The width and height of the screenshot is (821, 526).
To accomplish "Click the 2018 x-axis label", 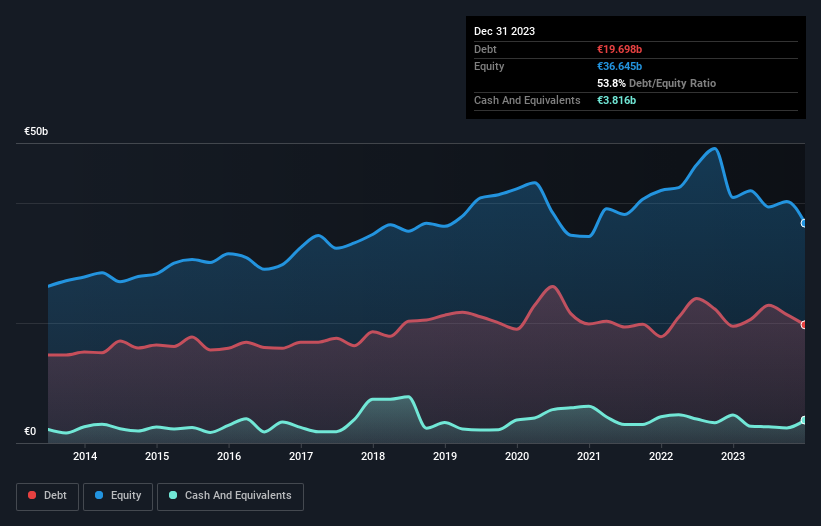I will 373,456.
